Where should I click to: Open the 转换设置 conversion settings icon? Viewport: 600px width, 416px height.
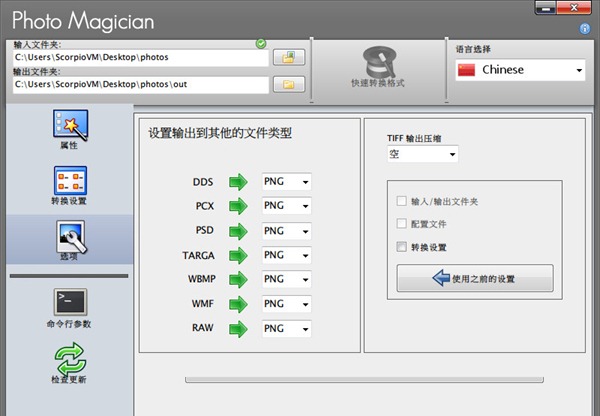click(70, 181)
